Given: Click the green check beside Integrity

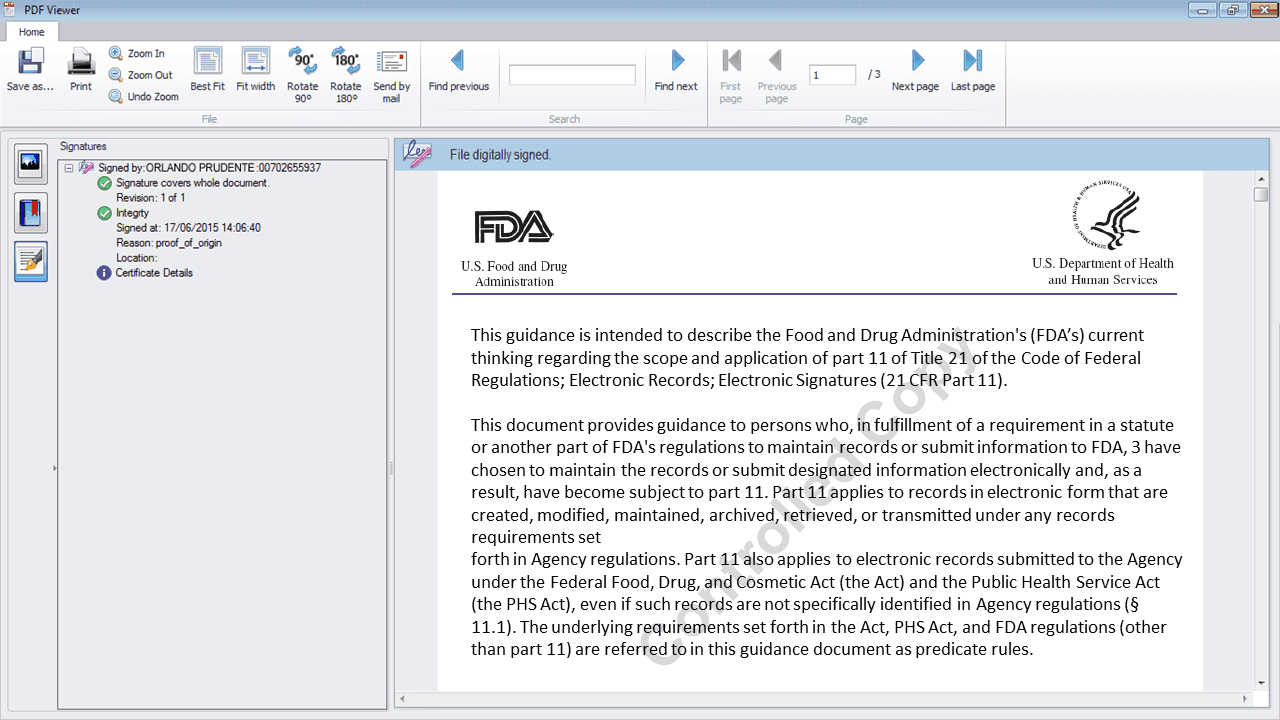Looking at the screenshot, I should [104, 213].
